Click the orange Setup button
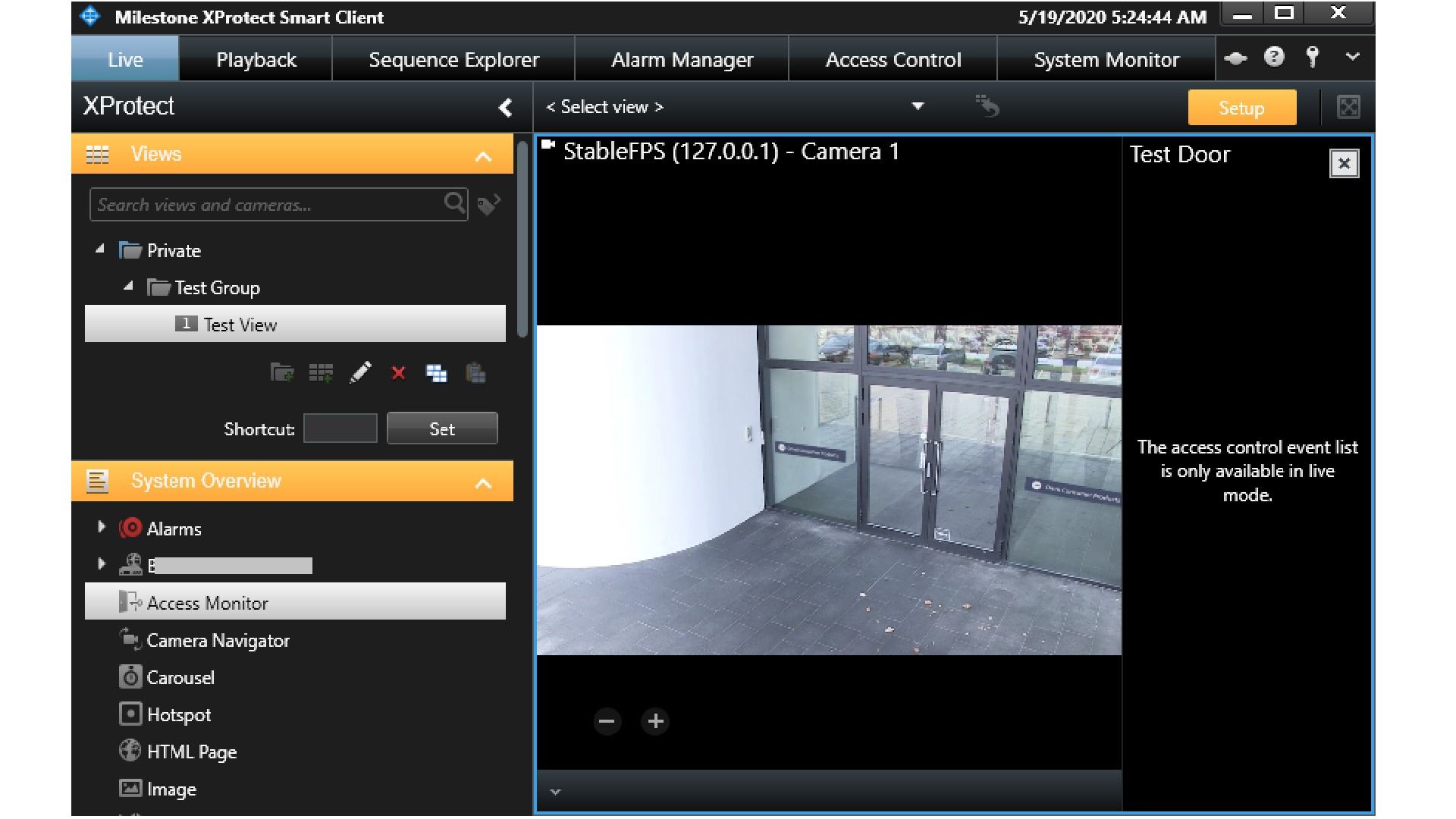 1241,108
